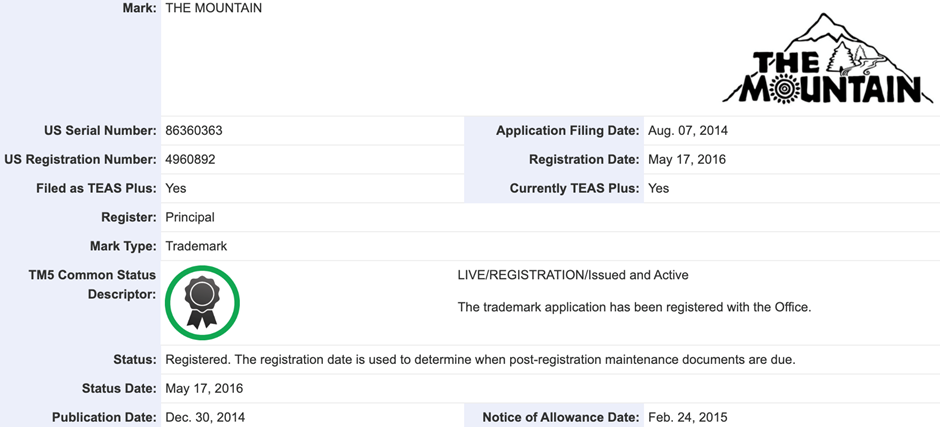Select the Register value Principal
Image resolution: width=940 pixels, height=427 pixels.
pyautogui.click(x=190, y=217)
